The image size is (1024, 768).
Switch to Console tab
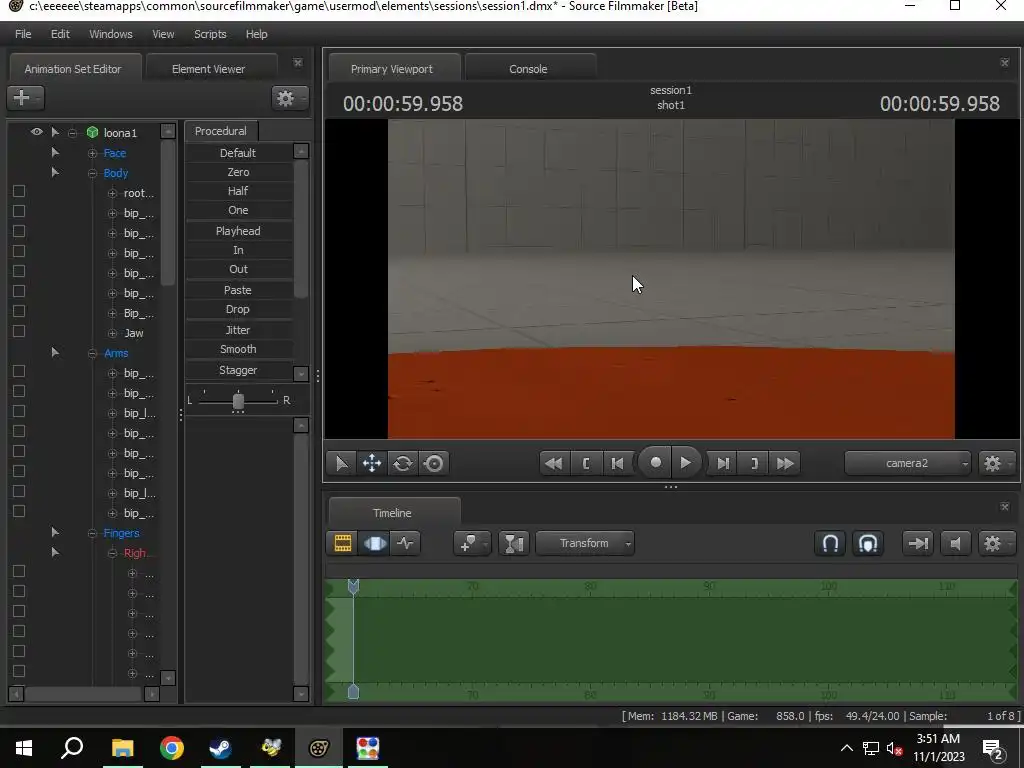528,69
